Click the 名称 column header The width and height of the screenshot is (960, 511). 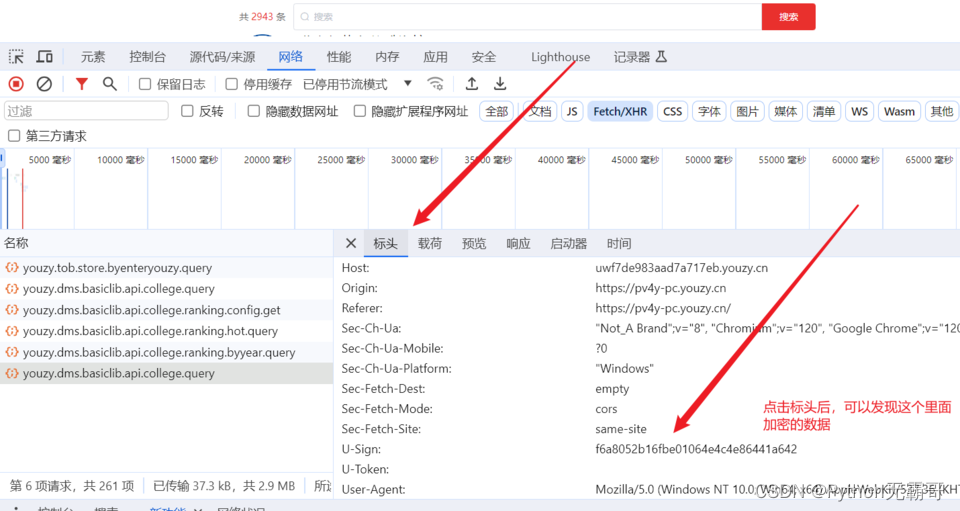[x=16, y=243]
